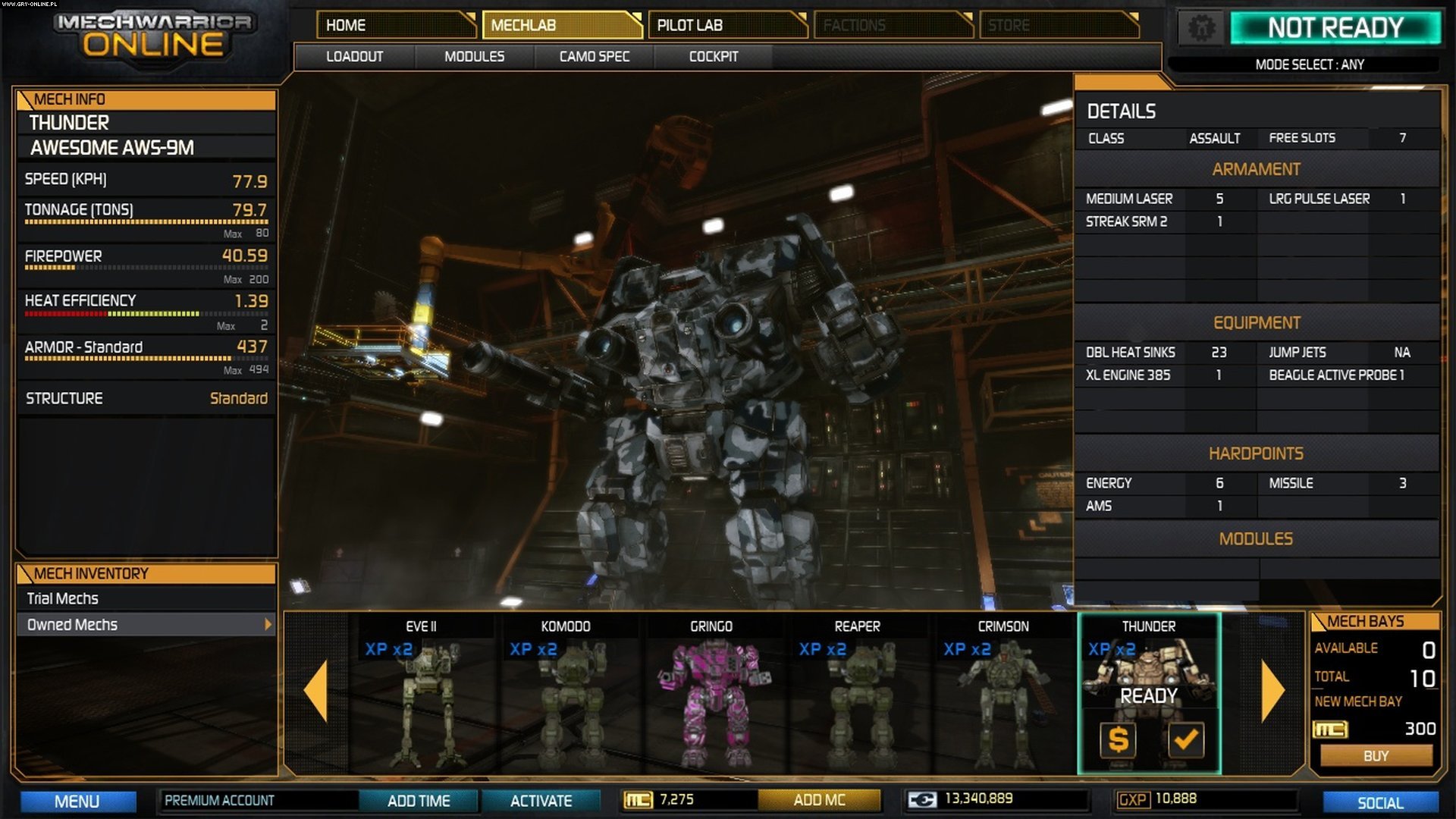Click the 'PREMIUM ACCOUNT' label
The image size is (1456, 819).
pyautogui.click(x=219, y=801)
